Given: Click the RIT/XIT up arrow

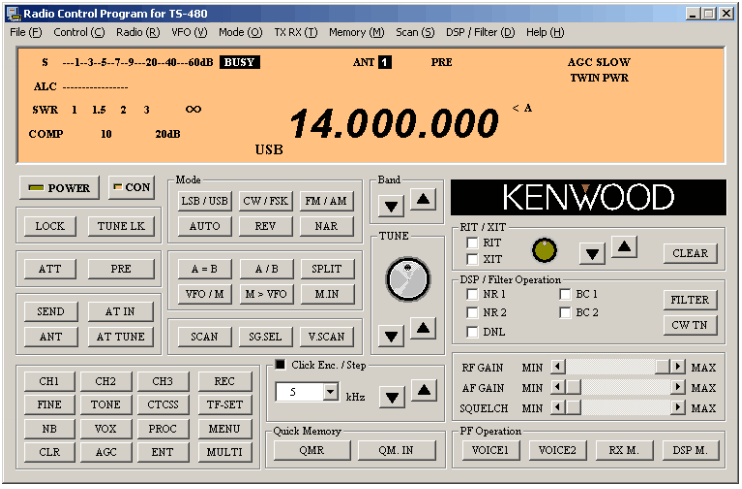Looking at the screenshot, I should (624, 247).
